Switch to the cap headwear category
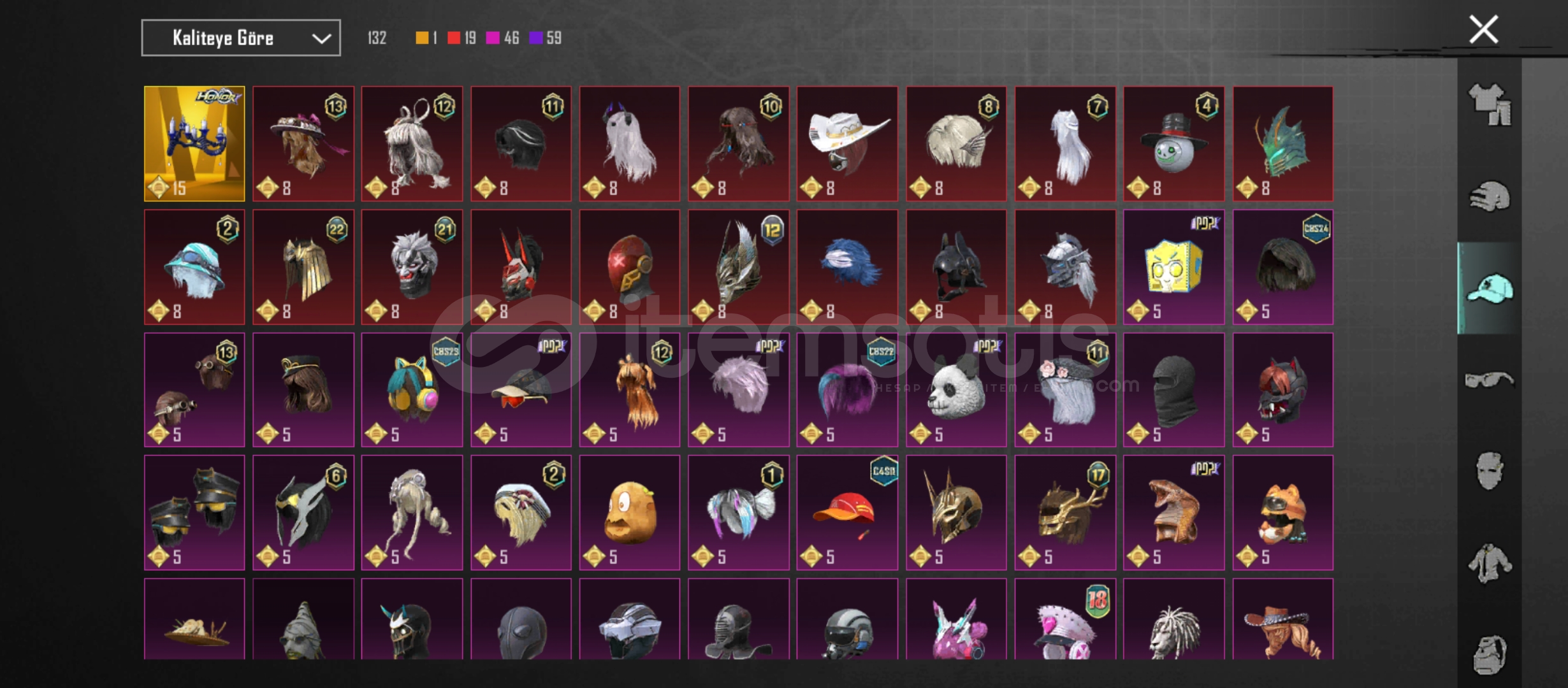This screenshot has width=1568, height=688. click(1490, 289)
